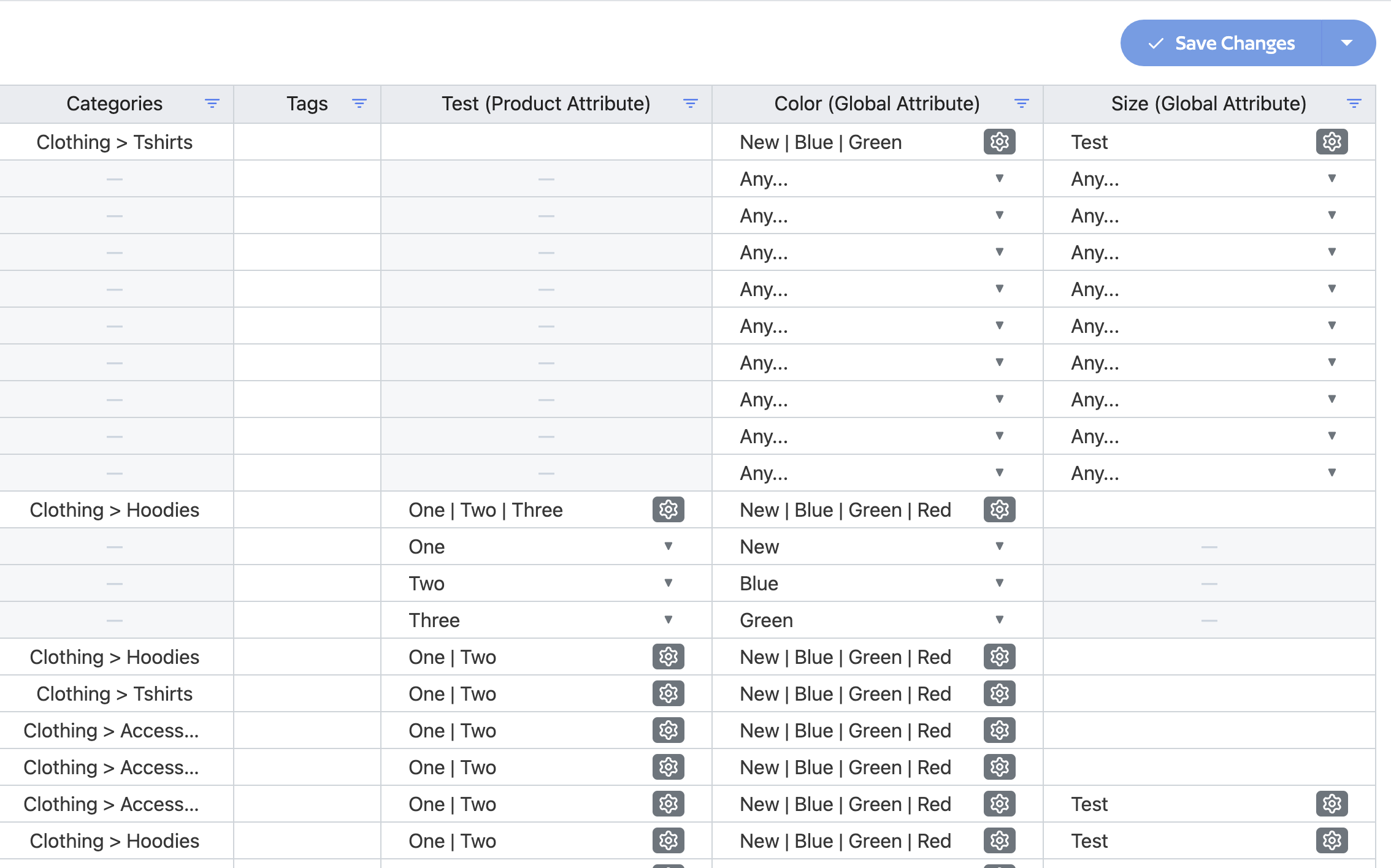Open the Tags column filter icon
Image resolution: width=1391 pixels, height=868 pixels.
pyautogui.click(x=359, y=104)
